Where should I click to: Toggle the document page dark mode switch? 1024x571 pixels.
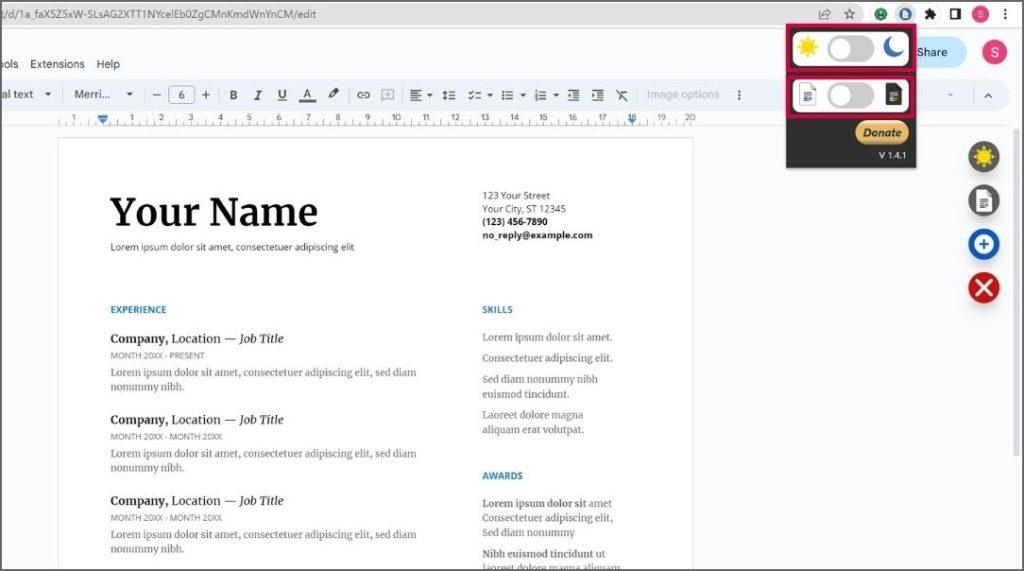pos(850,95)
